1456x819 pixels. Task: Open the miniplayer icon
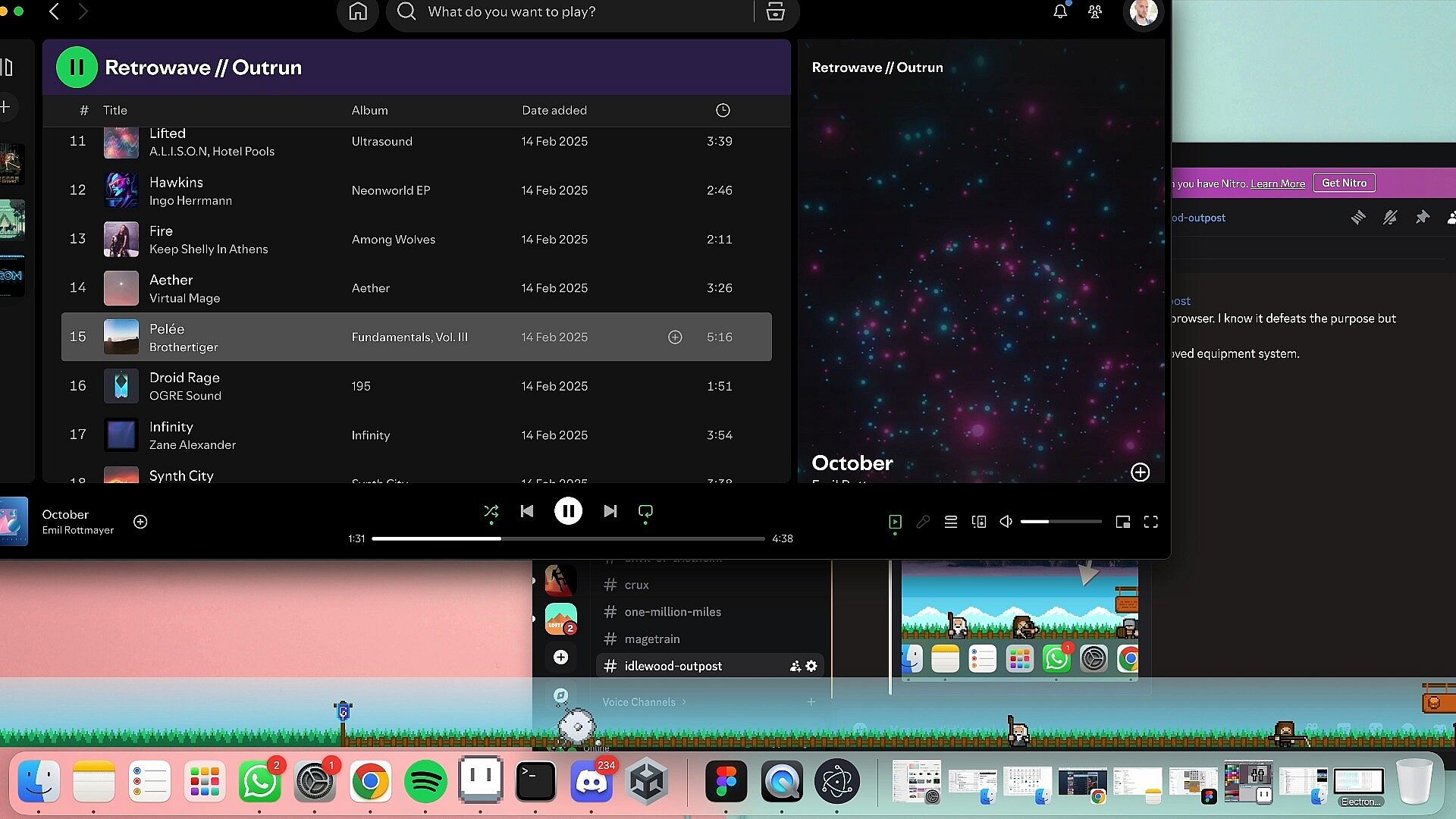tap(1122, 522)
